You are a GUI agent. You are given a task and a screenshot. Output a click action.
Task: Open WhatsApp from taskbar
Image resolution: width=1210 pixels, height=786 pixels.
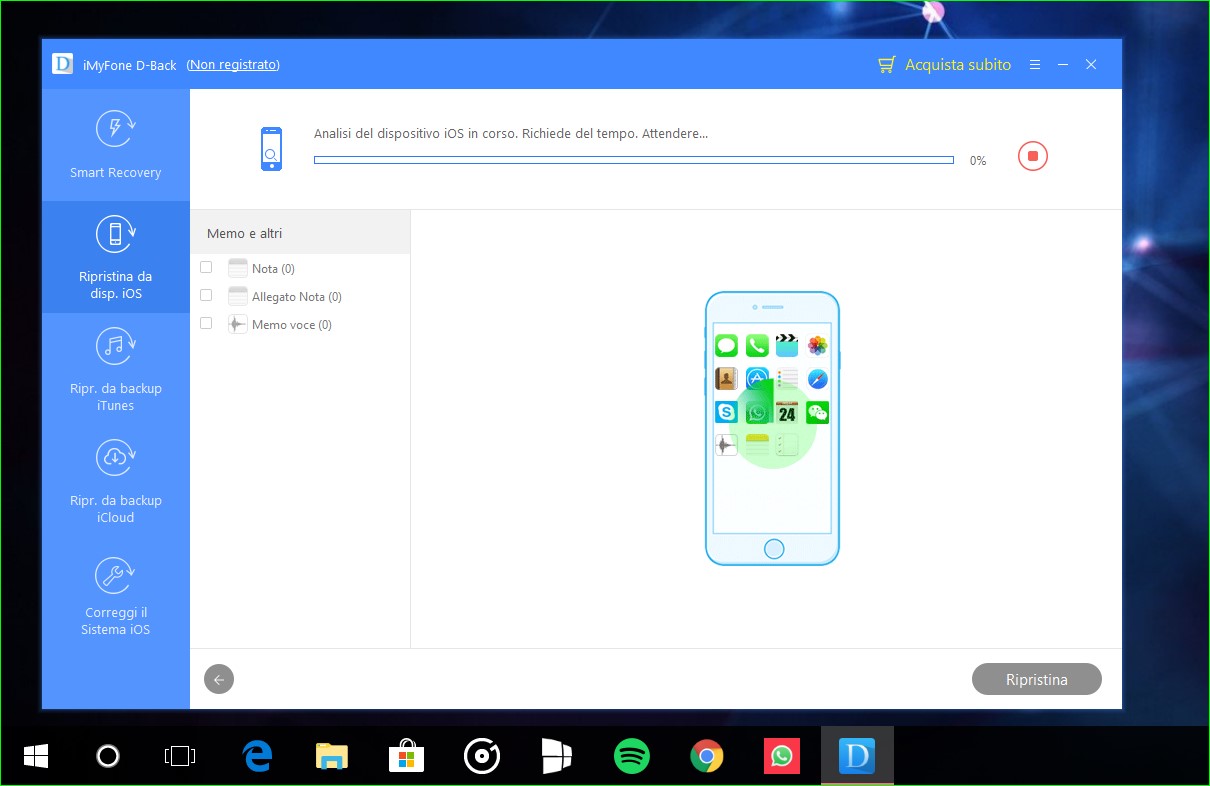782,756
